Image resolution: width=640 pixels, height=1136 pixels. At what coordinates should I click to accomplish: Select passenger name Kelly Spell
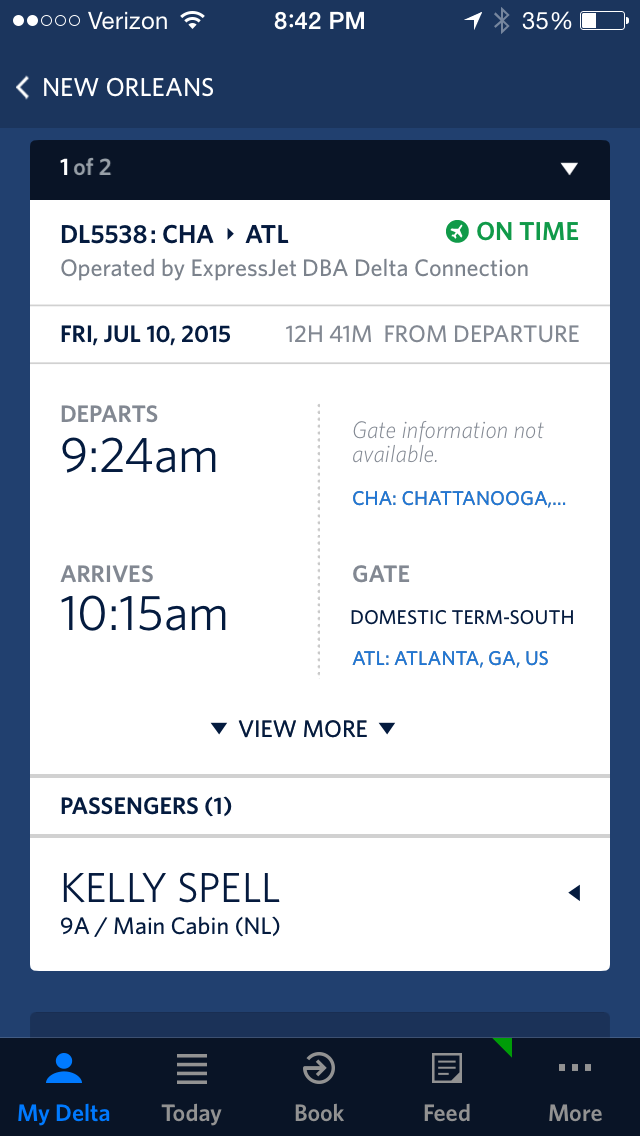tap(170, 888)
